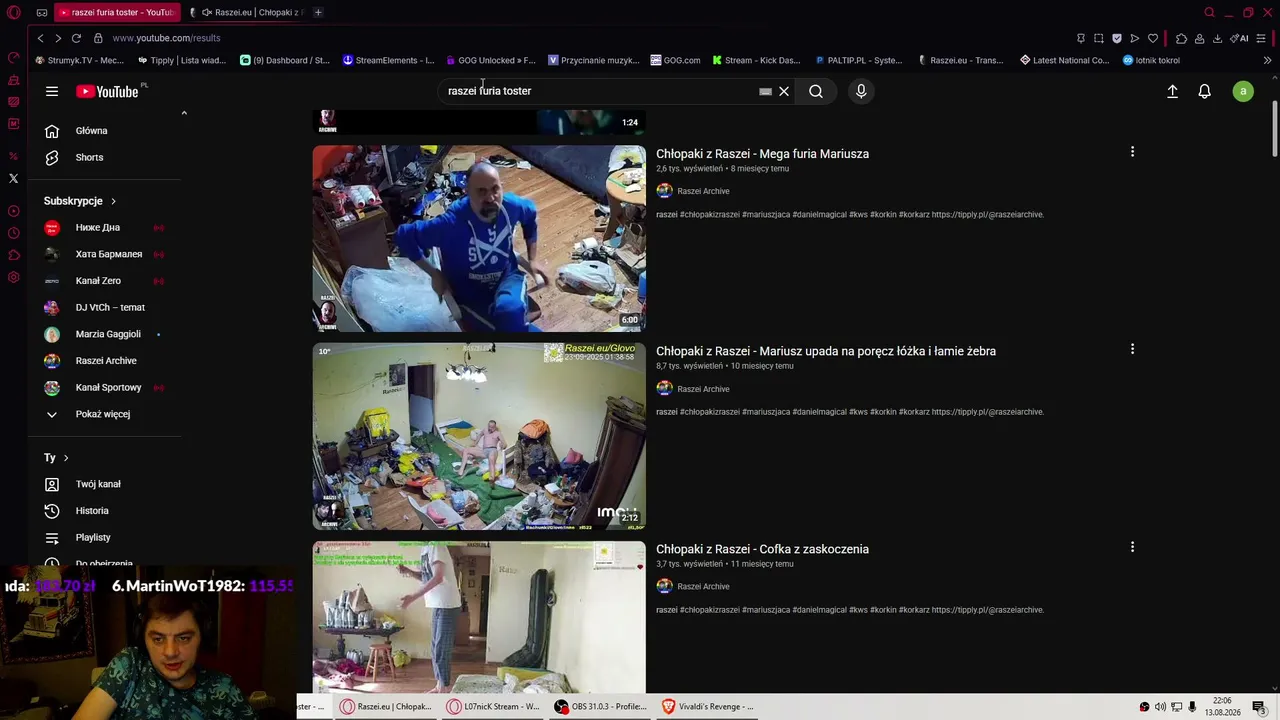
Task: Open the on-screen keyboard icon in search box
Action: (x=765, y=91)
